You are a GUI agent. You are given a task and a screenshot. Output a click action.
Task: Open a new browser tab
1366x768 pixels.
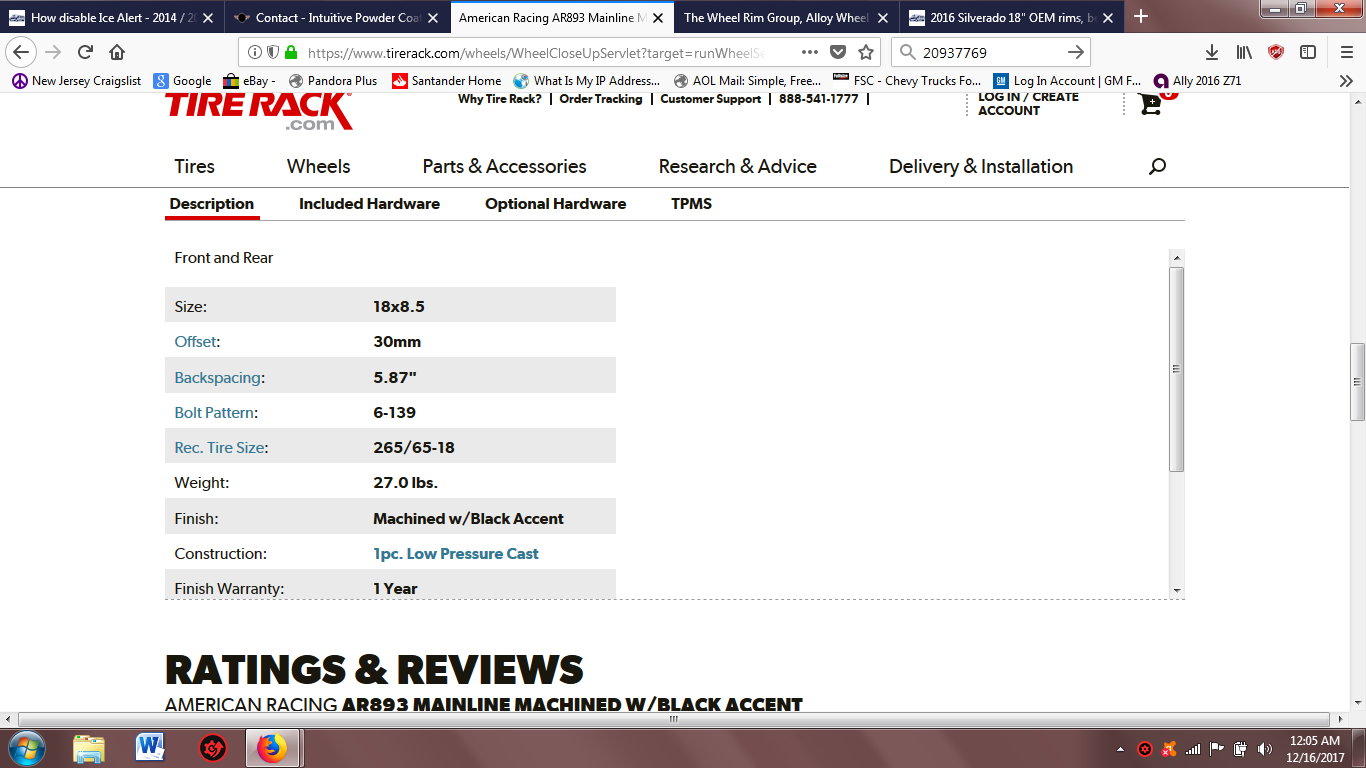pos(1141,17)
